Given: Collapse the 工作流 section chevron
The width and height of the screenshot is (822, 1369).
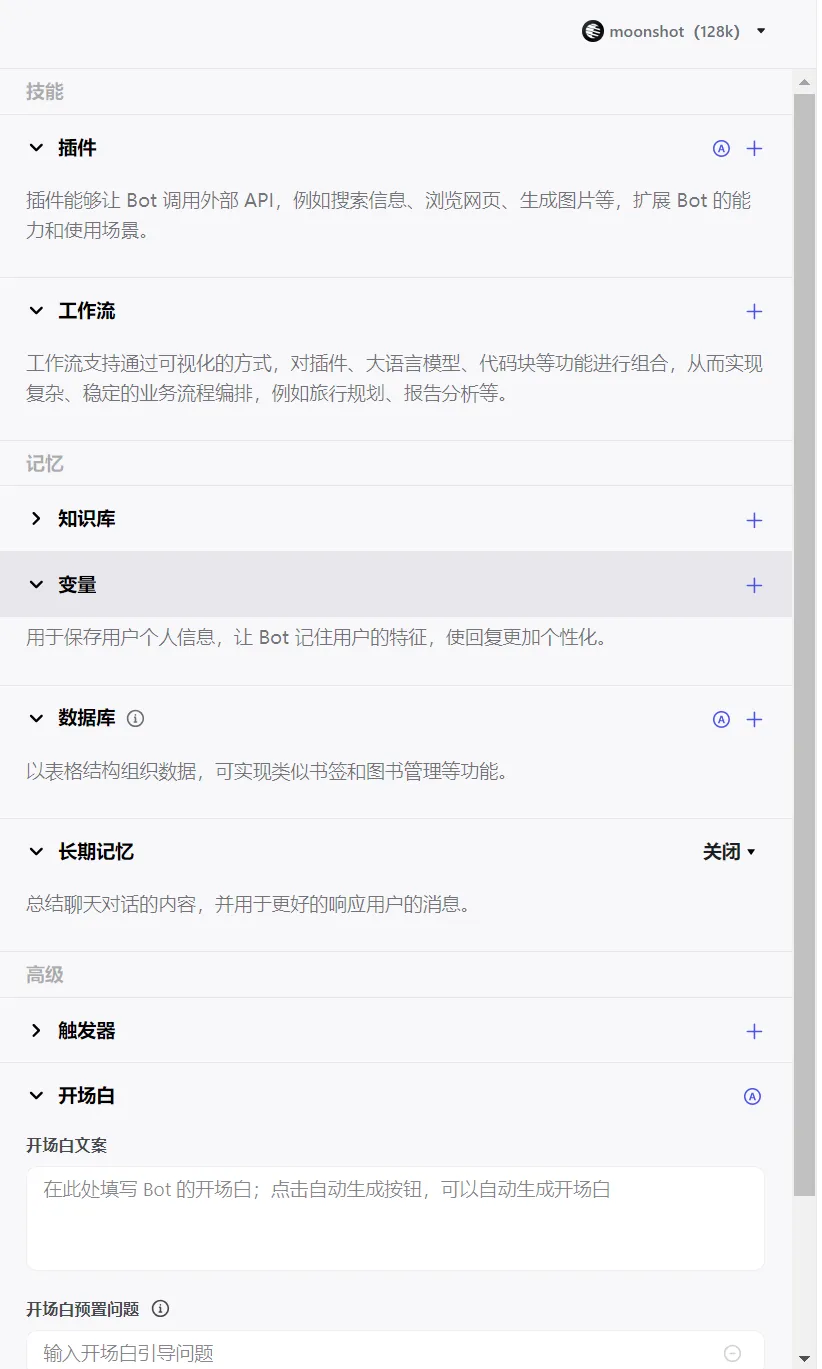Looking at the screenshot, I should 37,311.
